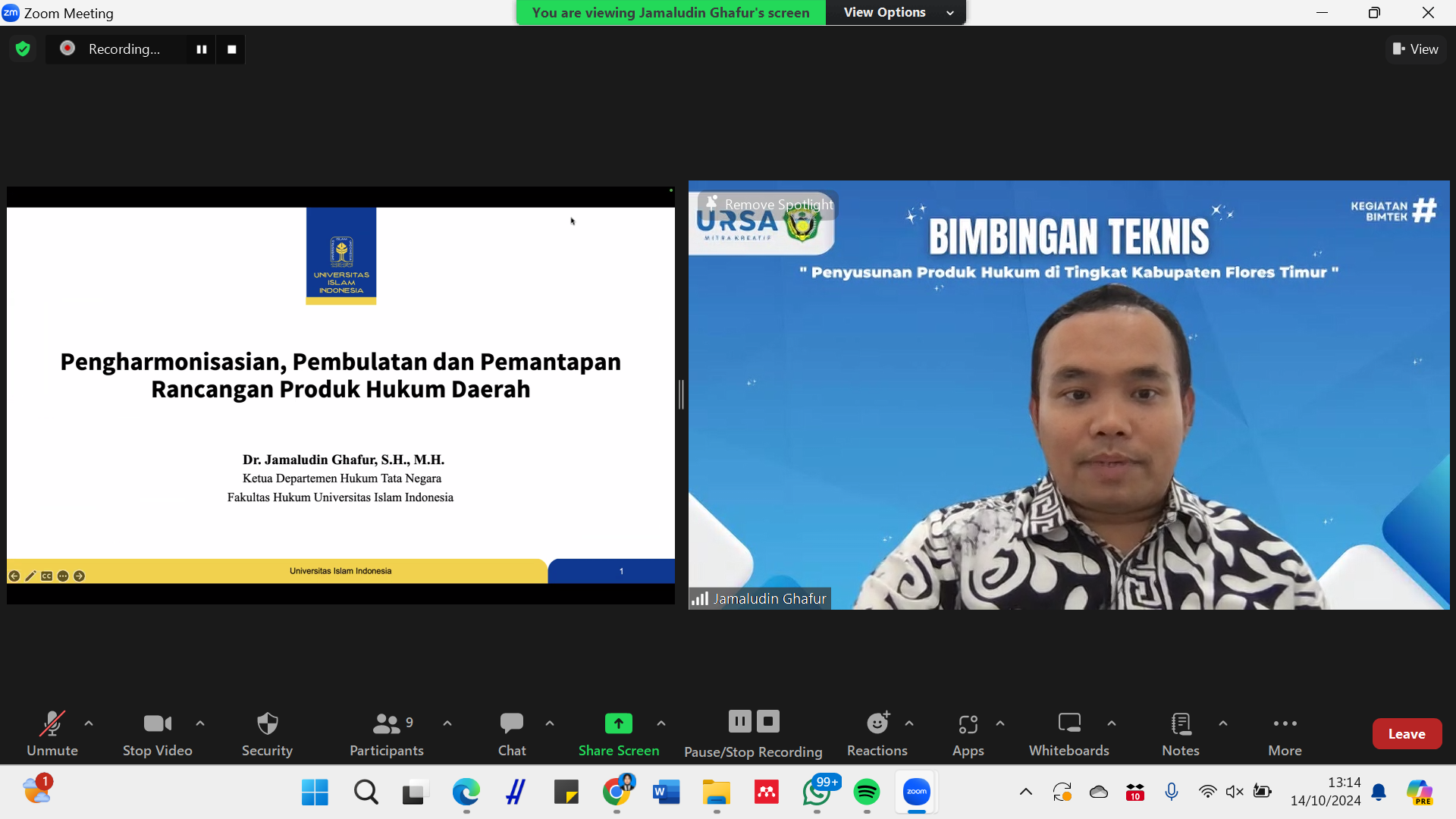
Task: Open the Apps icon
Action: click(968, 724)
